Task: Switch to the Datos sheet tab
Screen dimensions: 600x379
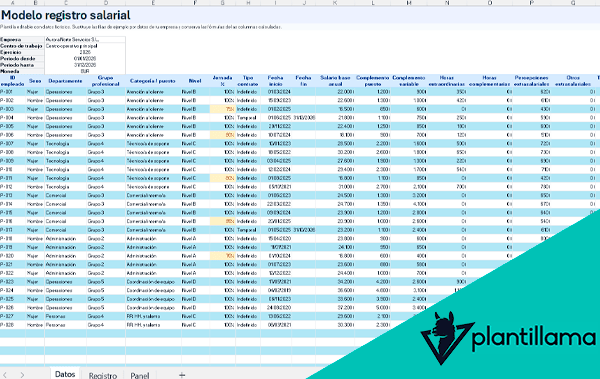Action: [65, 374]
